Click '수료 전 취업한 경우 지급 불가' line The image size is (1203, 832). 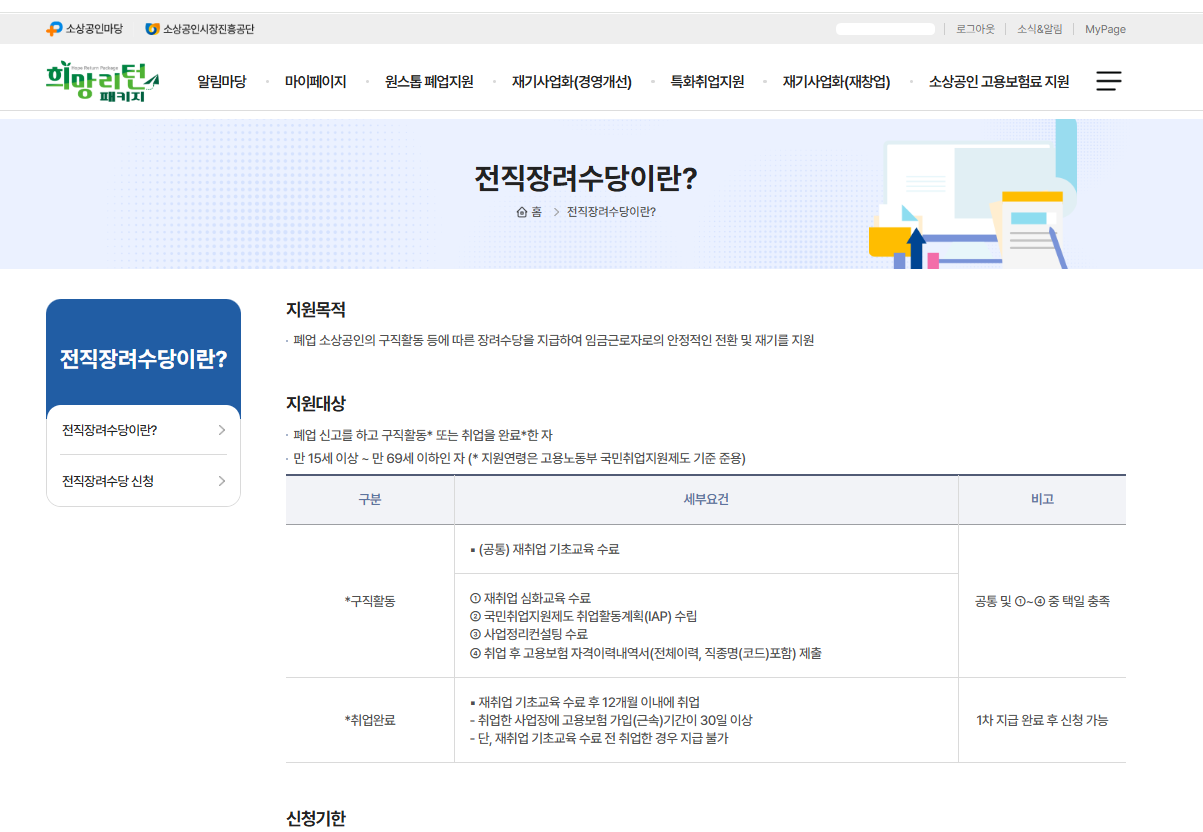598,739
